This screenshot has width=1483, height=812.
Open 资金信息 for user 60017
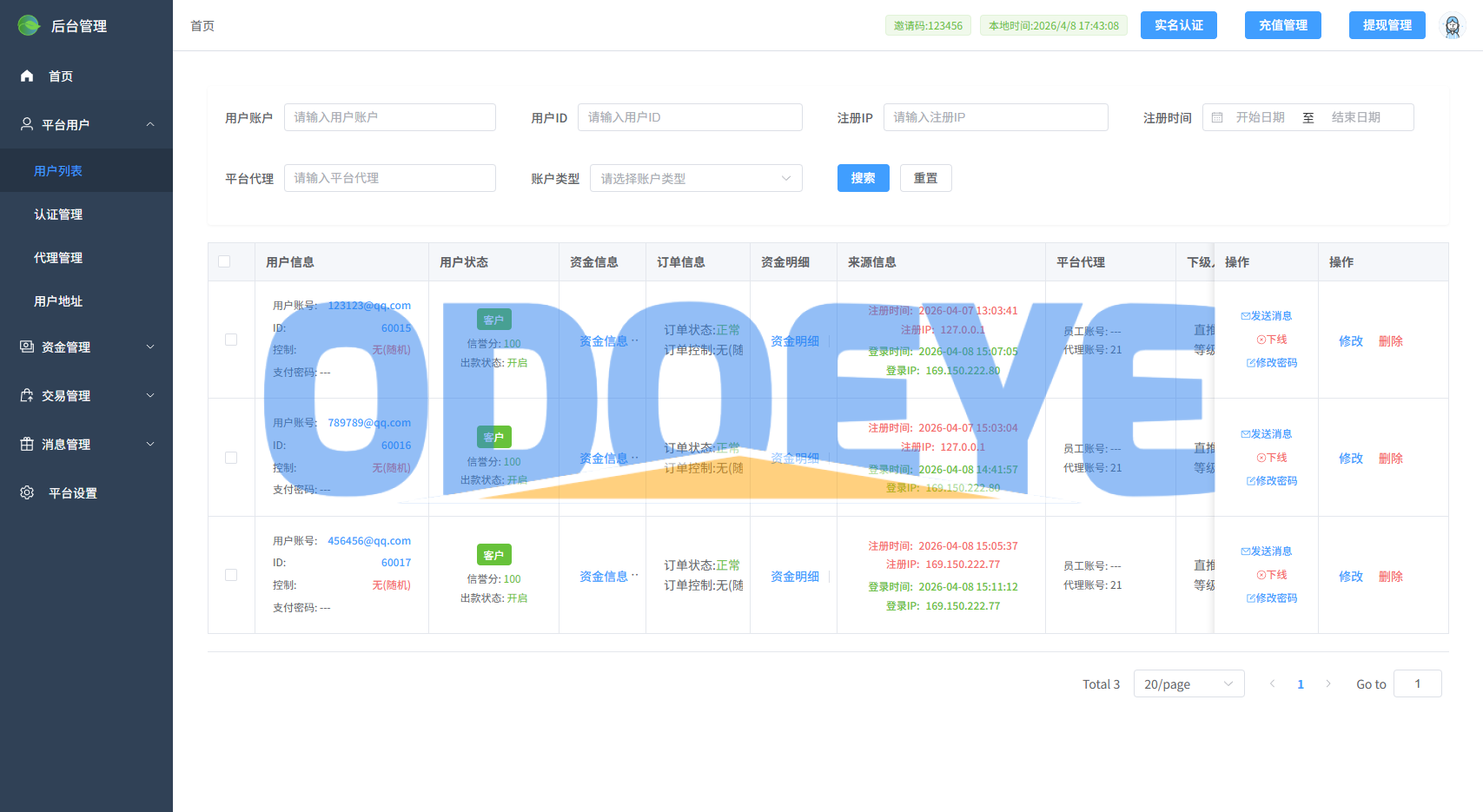[604, 576]
